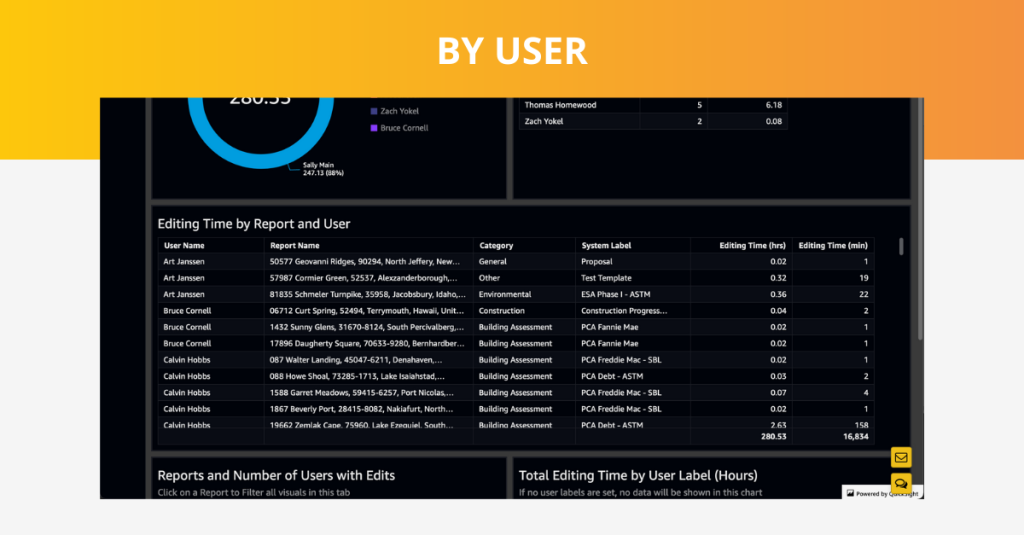
Task: Click the General category cell
Action: tap(492, 261)
